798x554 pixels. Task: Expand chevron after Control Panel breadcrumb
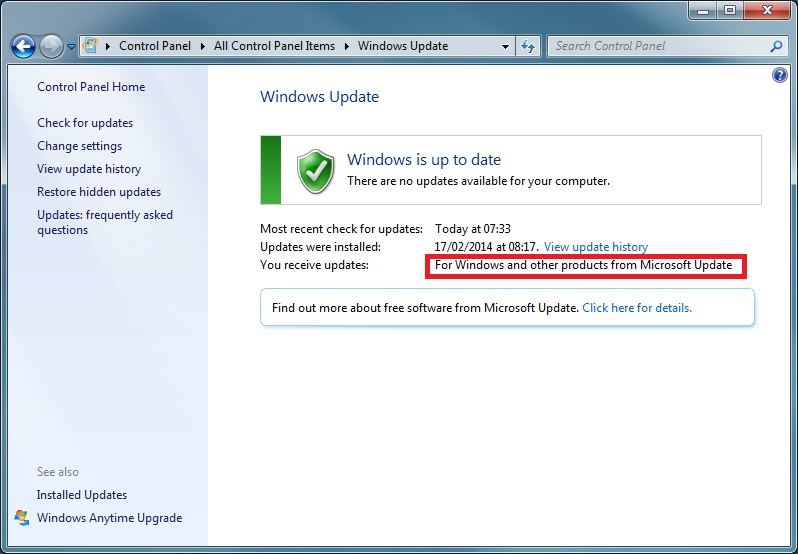pos(203,46)
